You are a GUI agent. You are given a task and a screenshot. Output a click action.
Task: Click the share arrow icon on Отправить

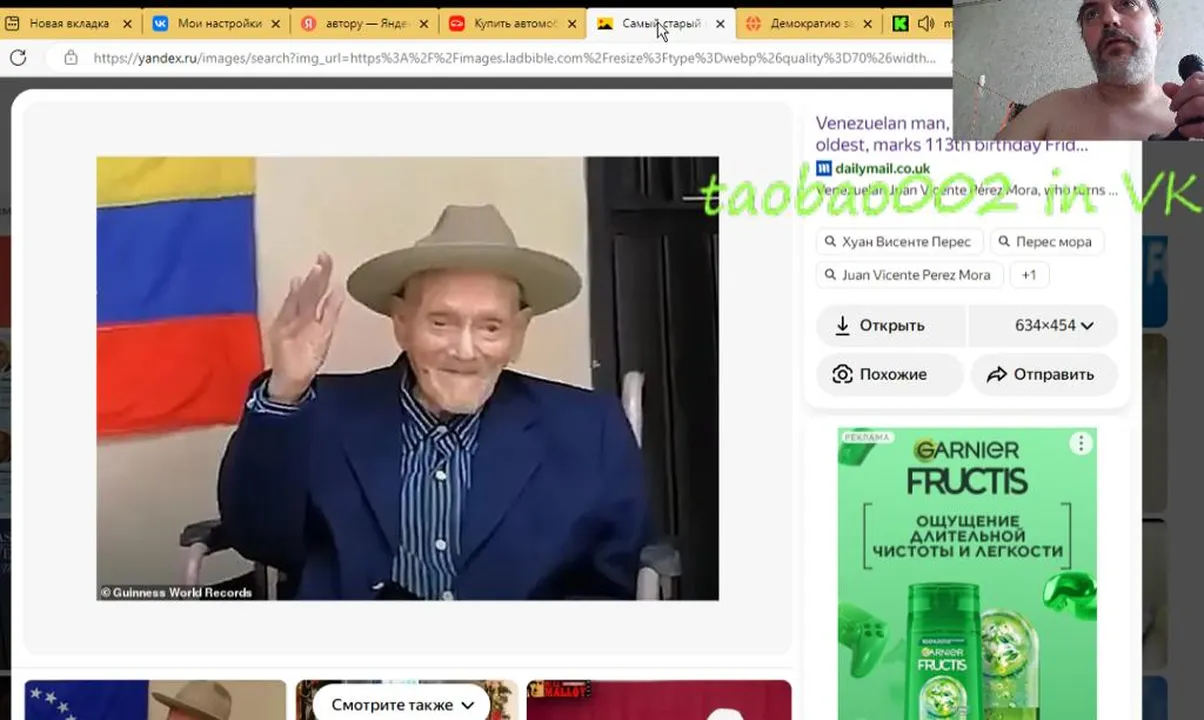click(x=996, y=374)
